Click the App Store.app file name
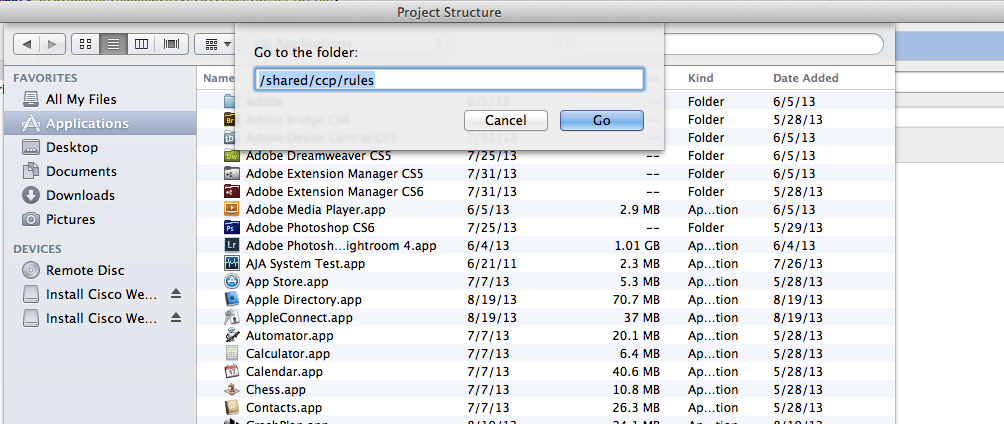Image resolution: width=1004 pixels, height=424 pixels. pyautogui.click(x=287, y=281)
